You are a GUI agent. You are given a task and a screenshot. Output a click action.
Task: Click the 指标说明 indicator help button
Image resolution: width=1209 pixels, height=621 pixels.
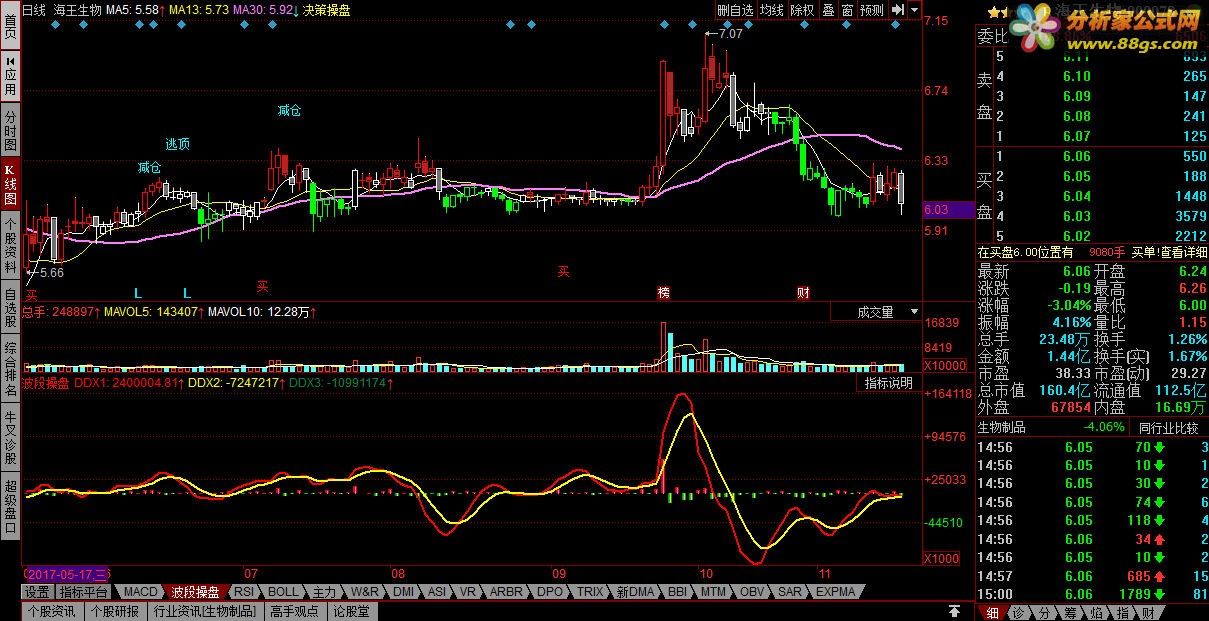coord(889,383)
